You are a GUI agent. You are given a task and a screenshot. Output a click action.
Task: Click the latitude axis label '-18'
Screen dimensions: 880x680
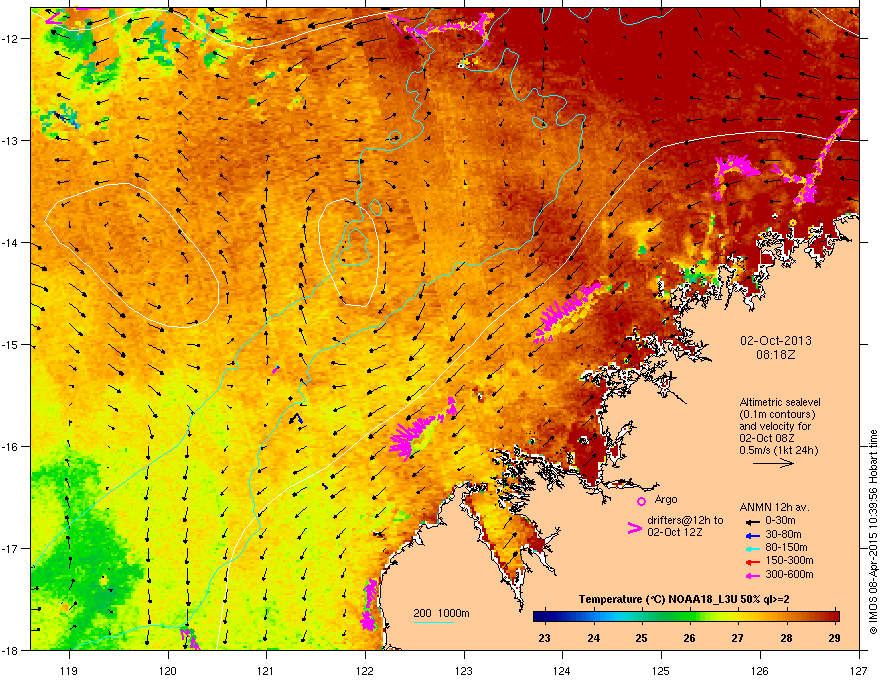[x=10, y=650]
